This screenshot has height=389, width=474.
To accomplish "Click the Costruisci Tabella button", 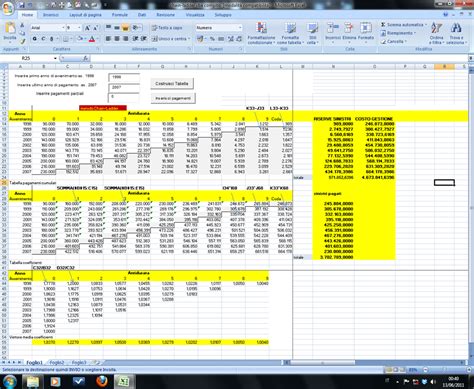I will (x=172, y=83).
